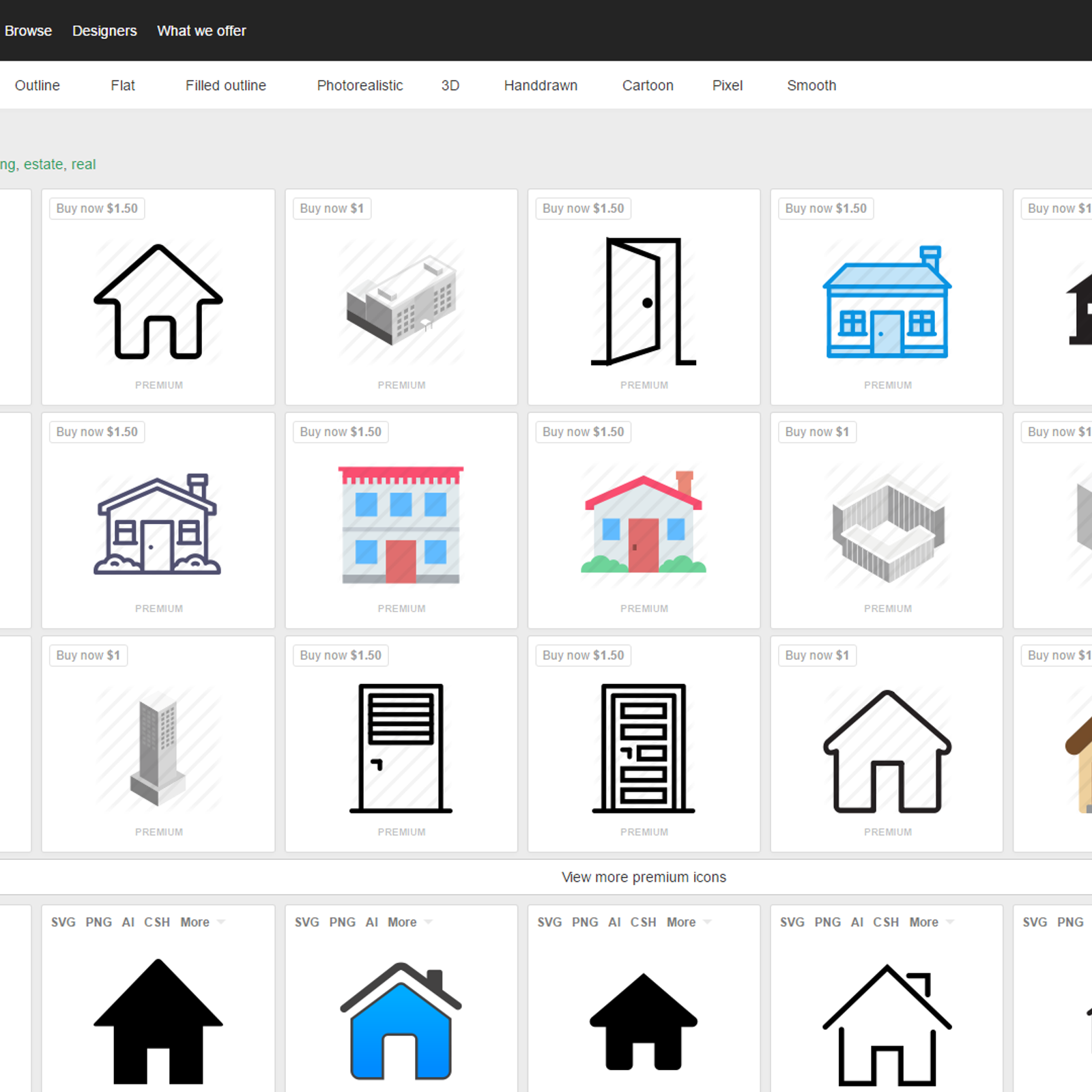
Task: Click Buy now $1.50 on louvered door
Action: click(x=341, y=655)
